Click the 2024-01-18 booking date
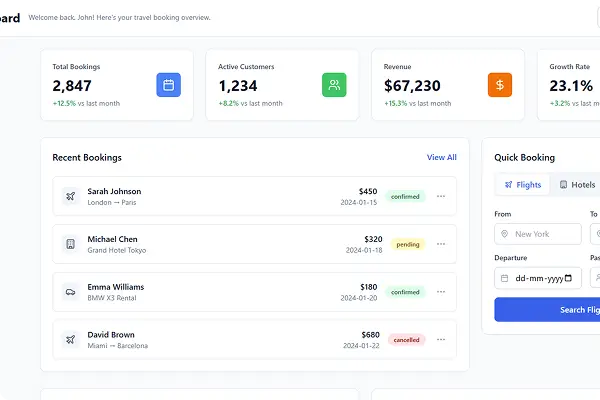 point(364,250)
